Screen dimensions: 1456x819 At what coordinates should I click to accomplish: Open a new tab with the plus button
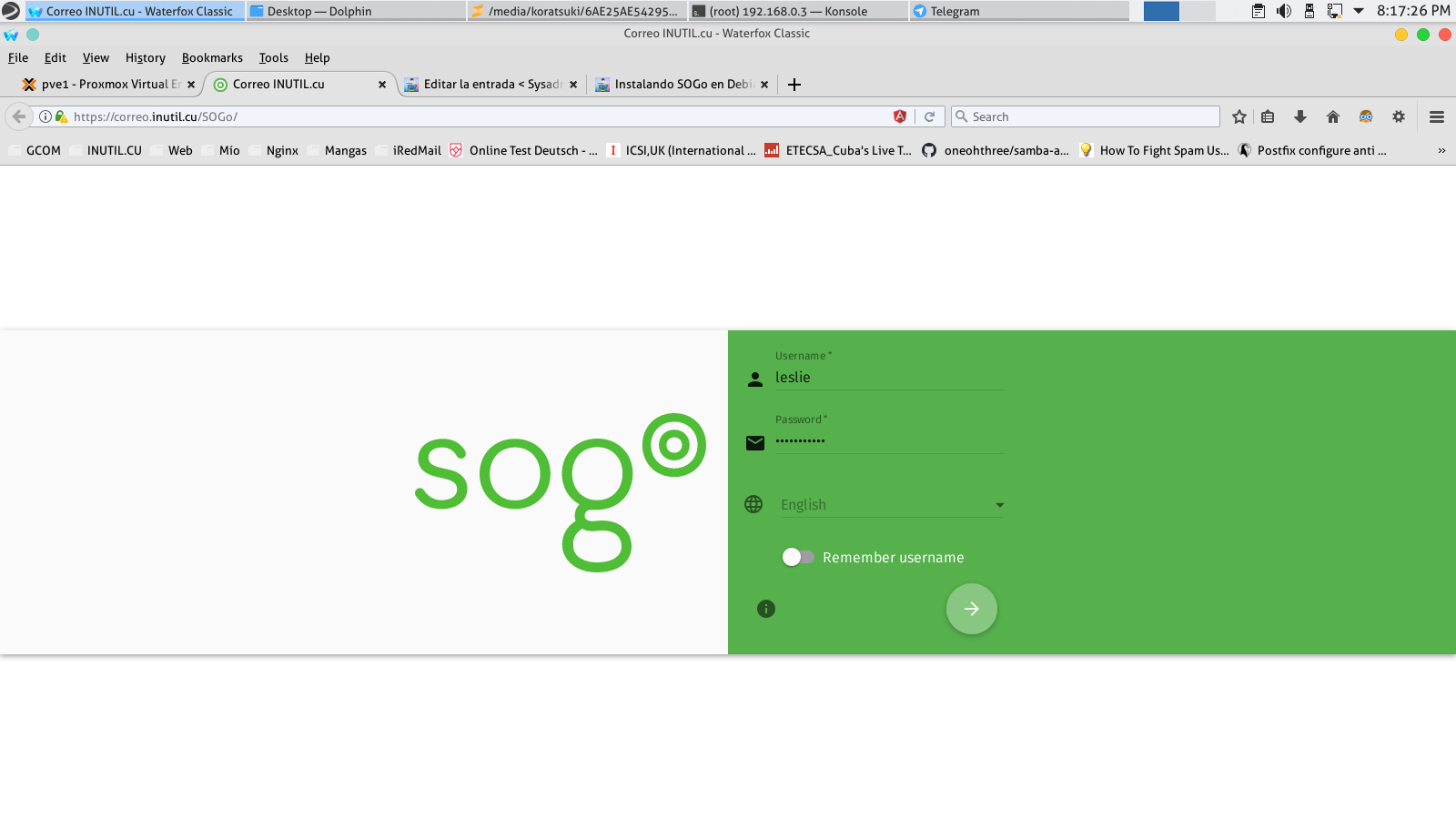pos(794,85)
